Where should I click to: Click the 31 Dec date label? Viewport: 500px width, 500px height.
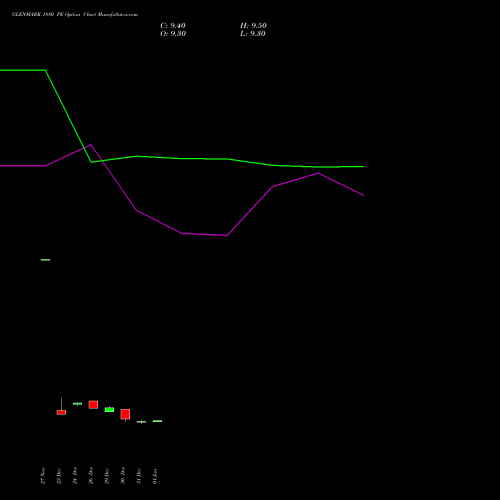[139, 476]
